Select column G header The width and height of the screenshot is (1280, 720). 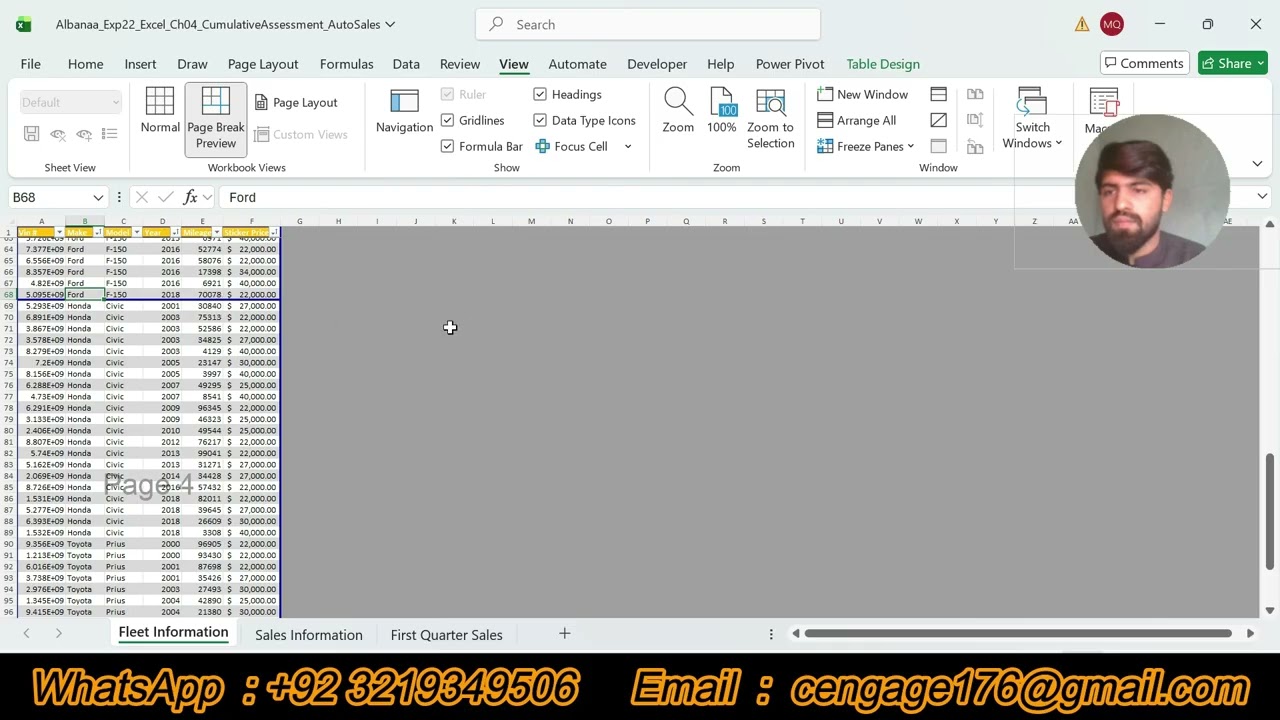tap(299, 221)
